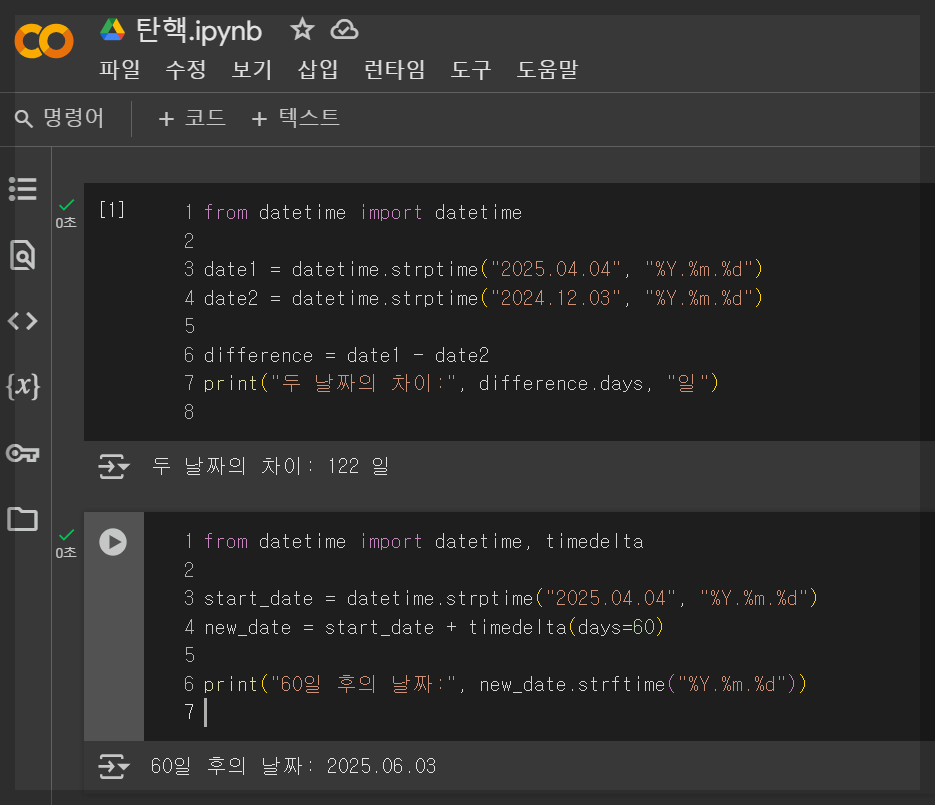935x805 pixels.
Task: Click the Google Drive icon beside notebook title
Action: (x=112, y=29)
